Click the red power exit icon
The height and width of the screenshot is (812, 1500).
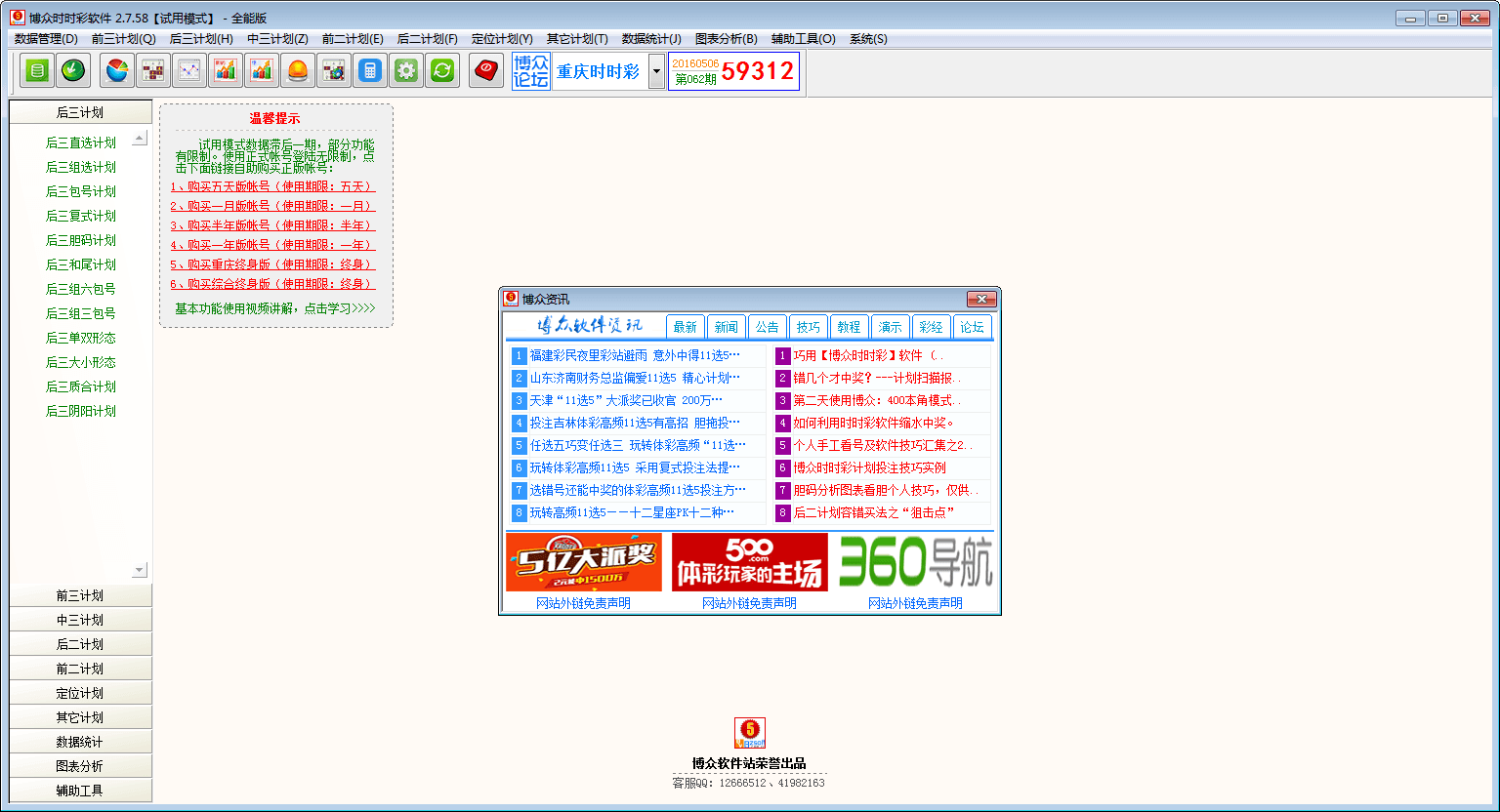(x=486, y=70)
